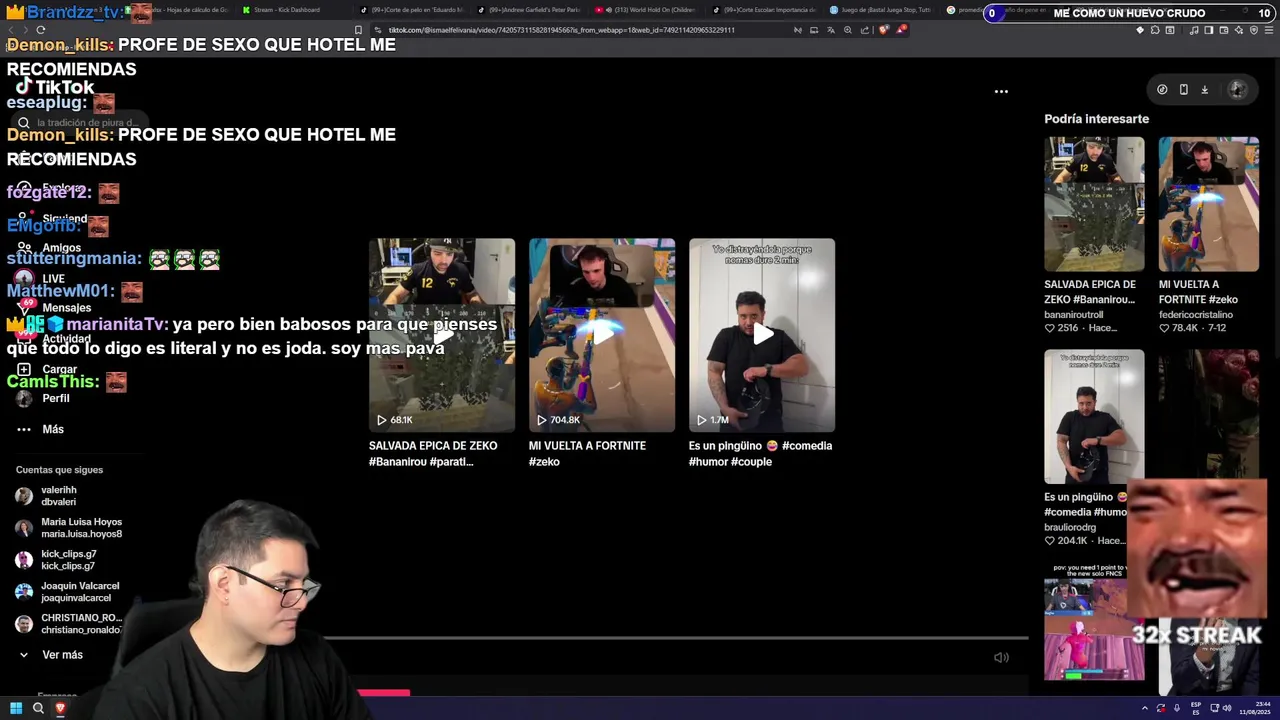Seek on the video progress bar
This screenshot has height=720, width=1280.
675,638
